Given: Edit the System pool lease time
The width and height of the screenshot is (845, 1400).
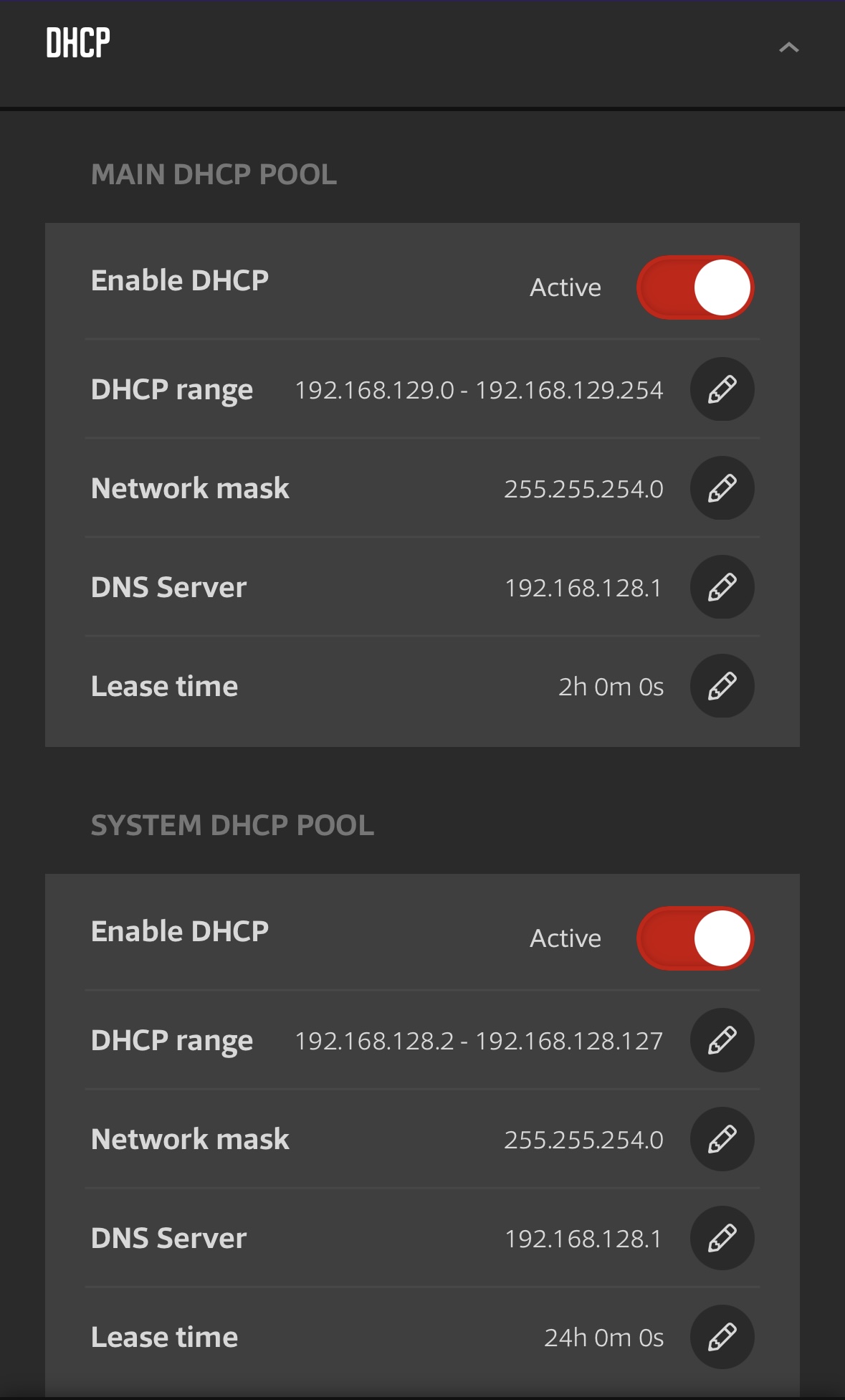Looking at the screenshot, I should pyautogui.click(x=722, y=1337).
